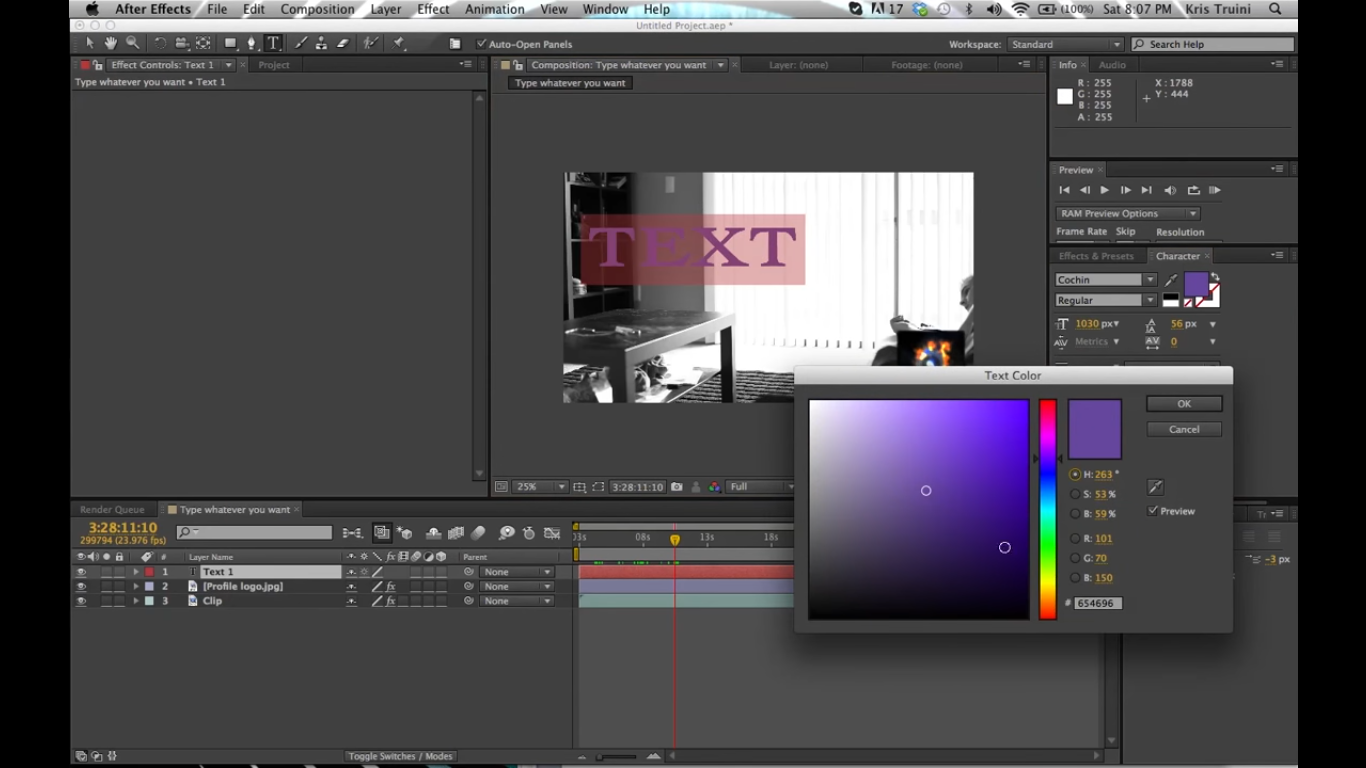Select the Clone Stamp tool

click(321, 44)
